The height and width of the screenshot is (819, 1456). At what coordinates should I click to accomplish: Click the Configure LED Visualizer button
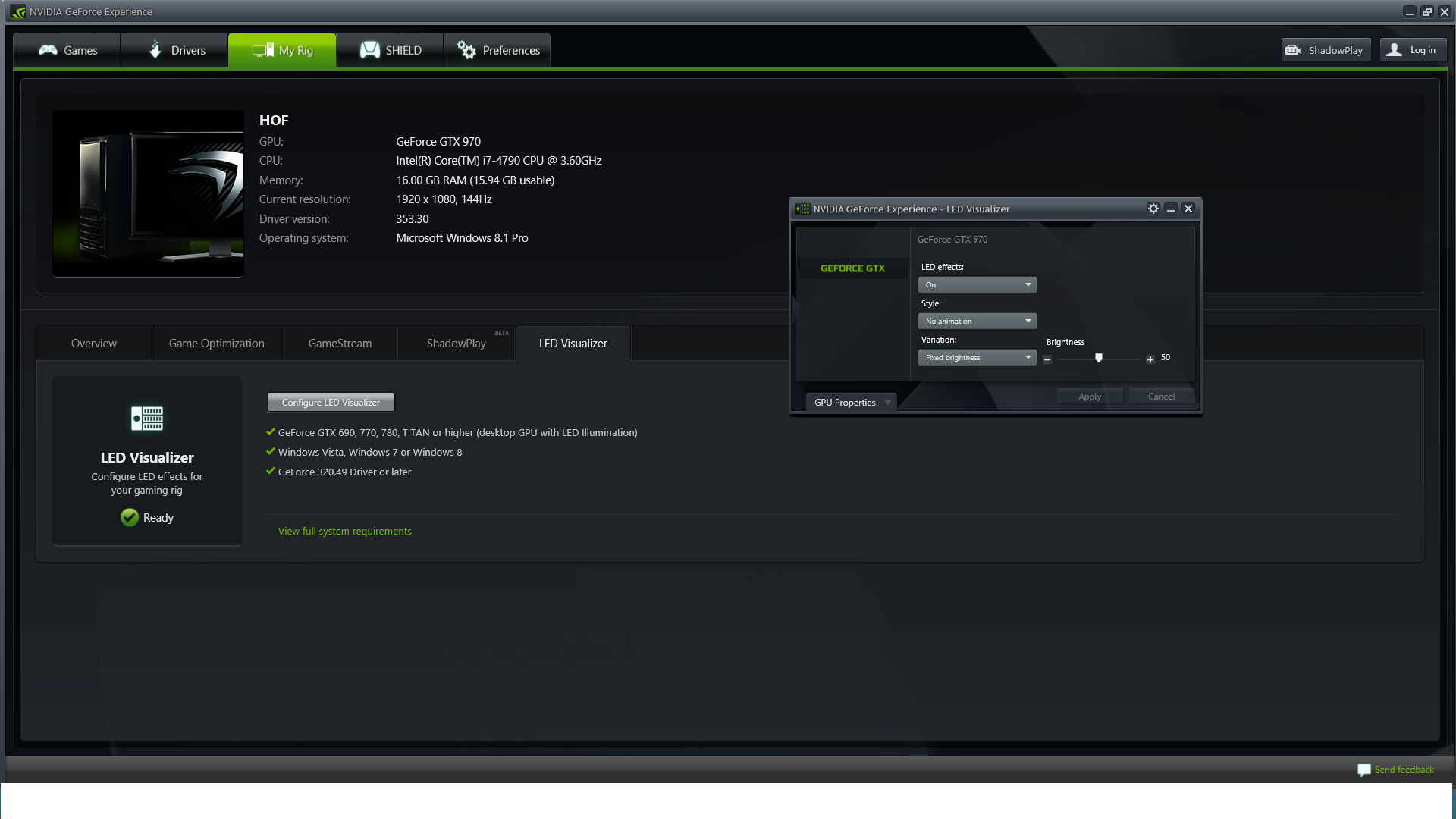[331, 403]
